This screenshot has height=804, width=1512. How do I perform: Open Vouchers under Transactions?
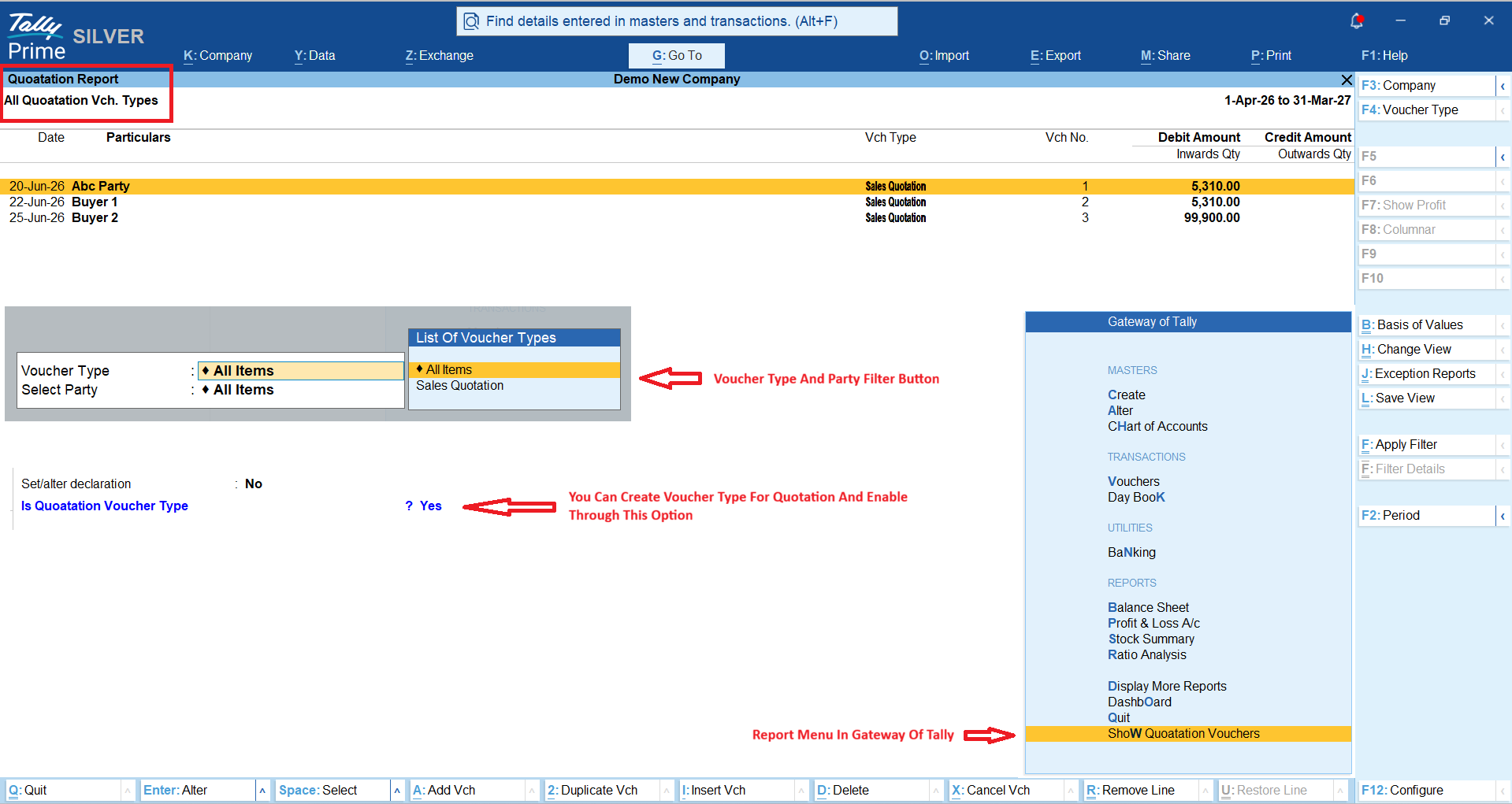click(x=1134, y=482)
